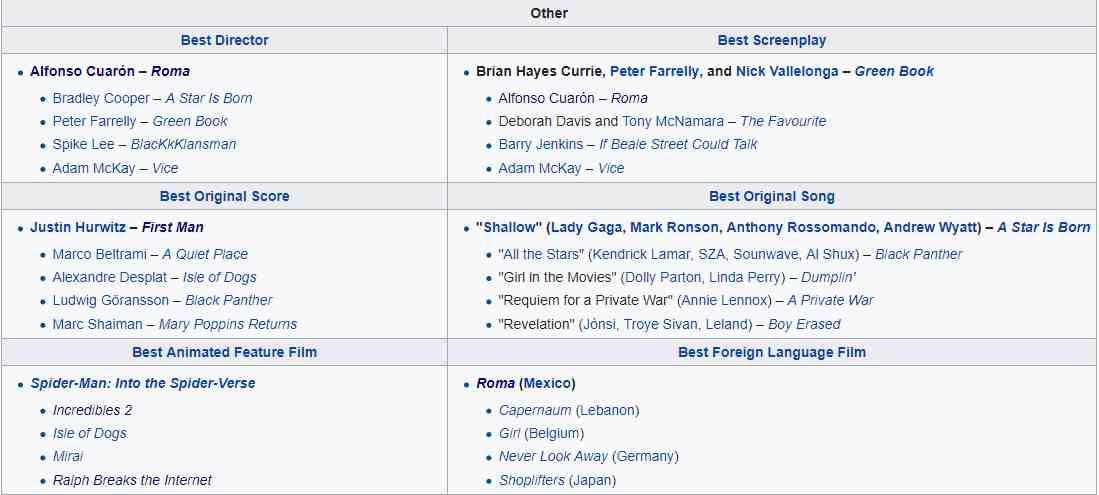Open the Dumplin' film link
Screen dimensions: 1099x495
[828, 277]
